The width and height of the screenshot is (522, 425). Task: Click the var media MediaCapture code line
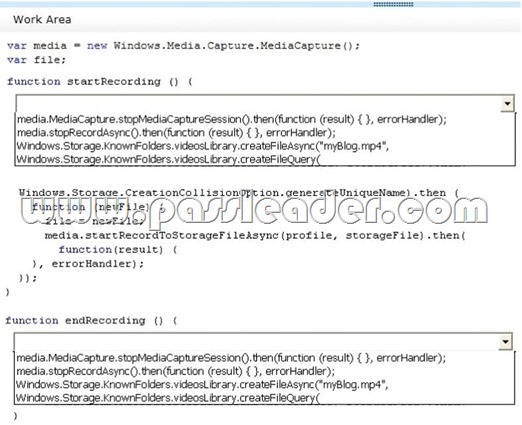(183, 46)
